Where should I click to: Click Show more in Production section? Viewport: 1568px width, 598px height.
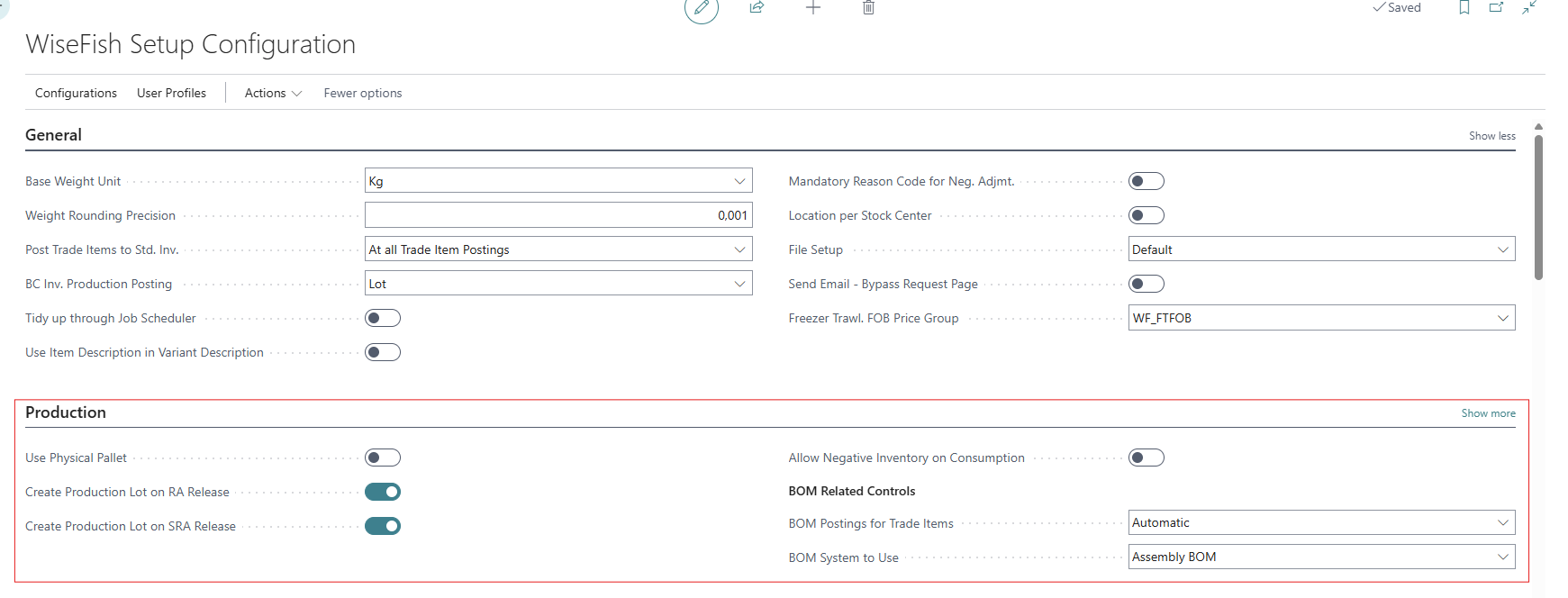pyautogui.click(x=1488, y=413)
